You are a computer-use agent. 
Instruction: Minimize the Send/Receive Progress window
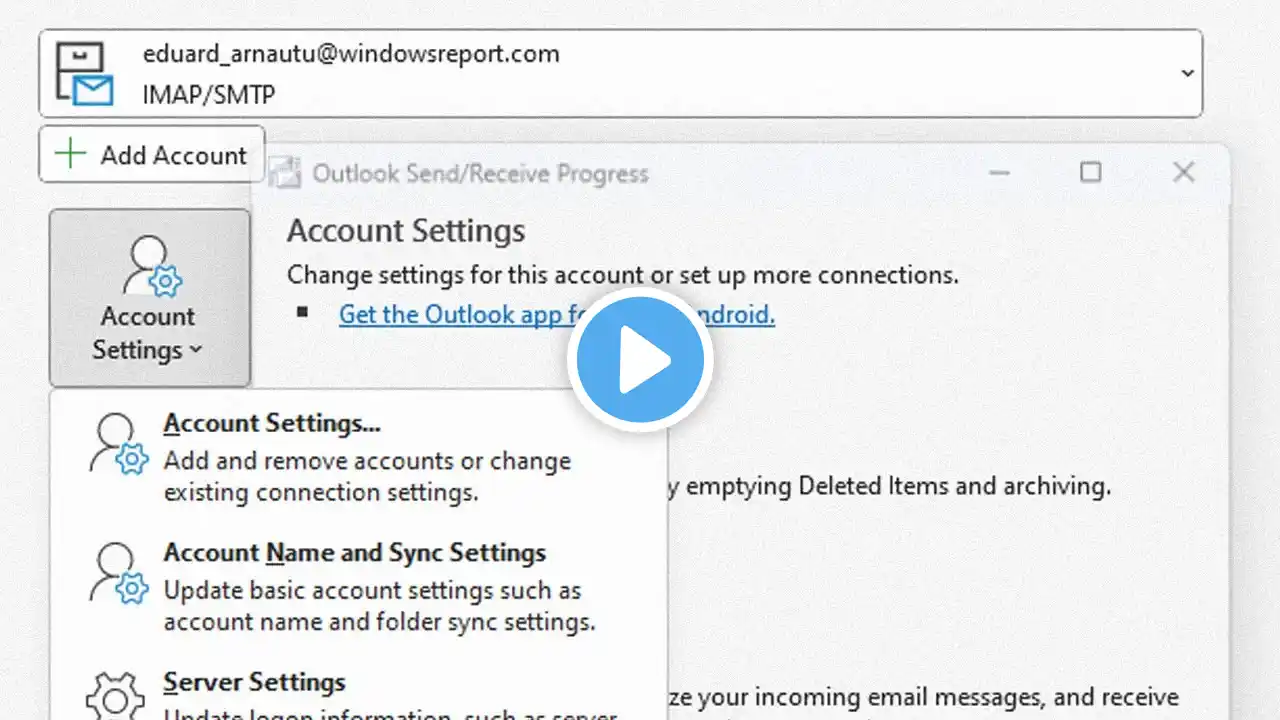(x=999, y=172)
